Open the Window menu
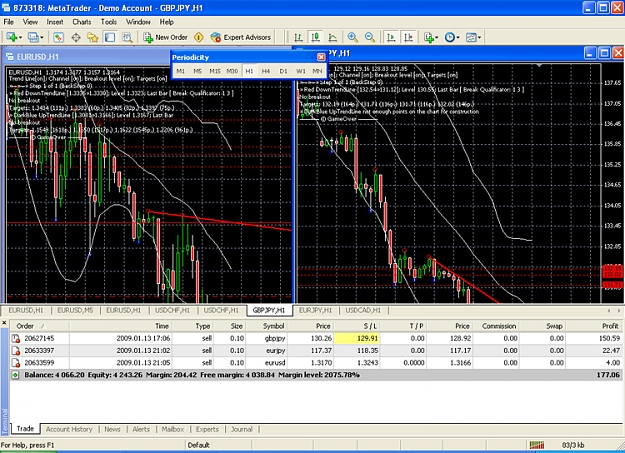Viewport: 625px width, 453px height. 138,22
